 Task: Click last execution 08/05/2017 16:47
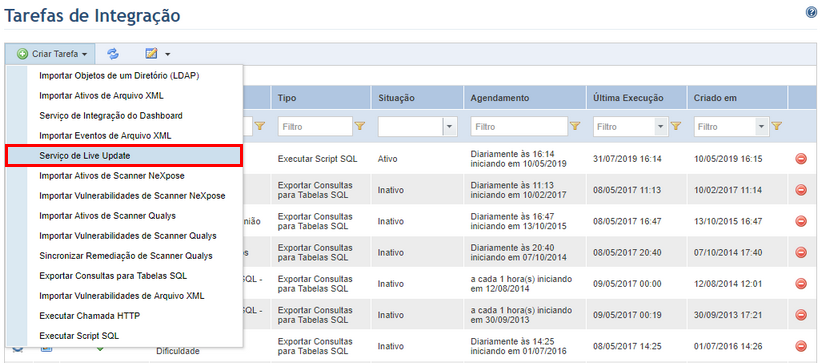click(627, 221)
